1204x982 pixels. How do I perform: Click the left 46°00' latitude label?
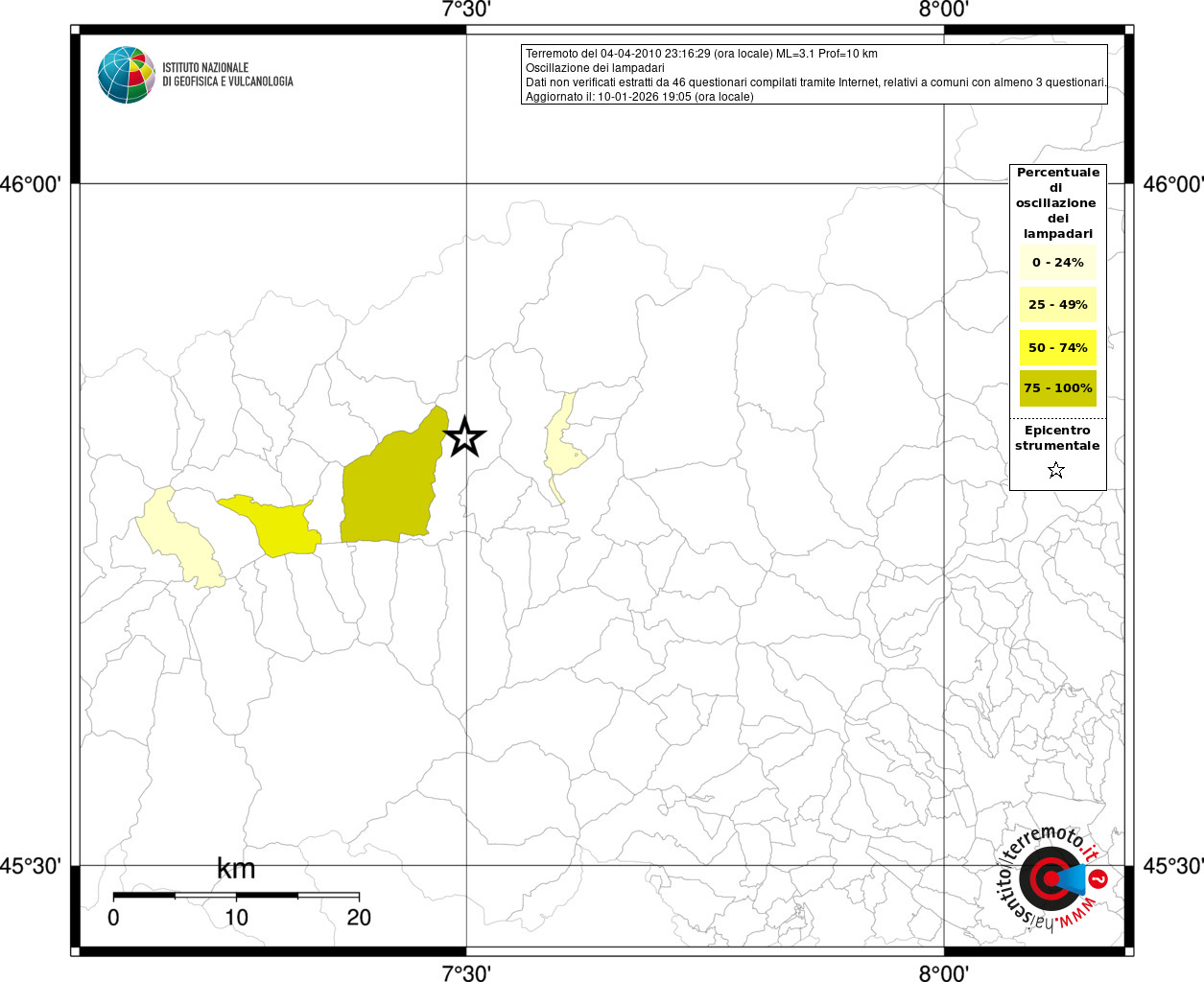point(32,184)
